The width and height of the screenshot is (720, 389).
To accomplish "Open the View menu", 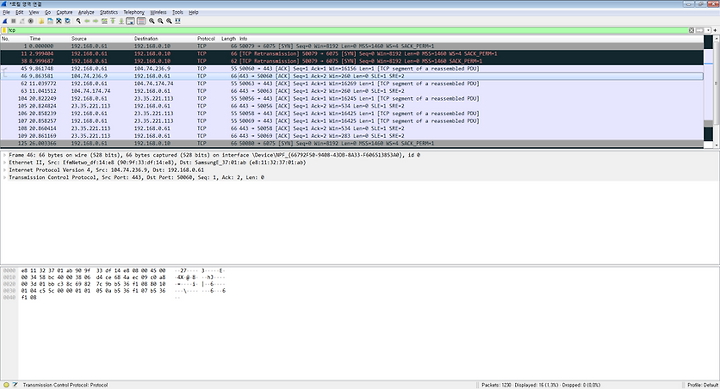I will (x=34, y=12).
